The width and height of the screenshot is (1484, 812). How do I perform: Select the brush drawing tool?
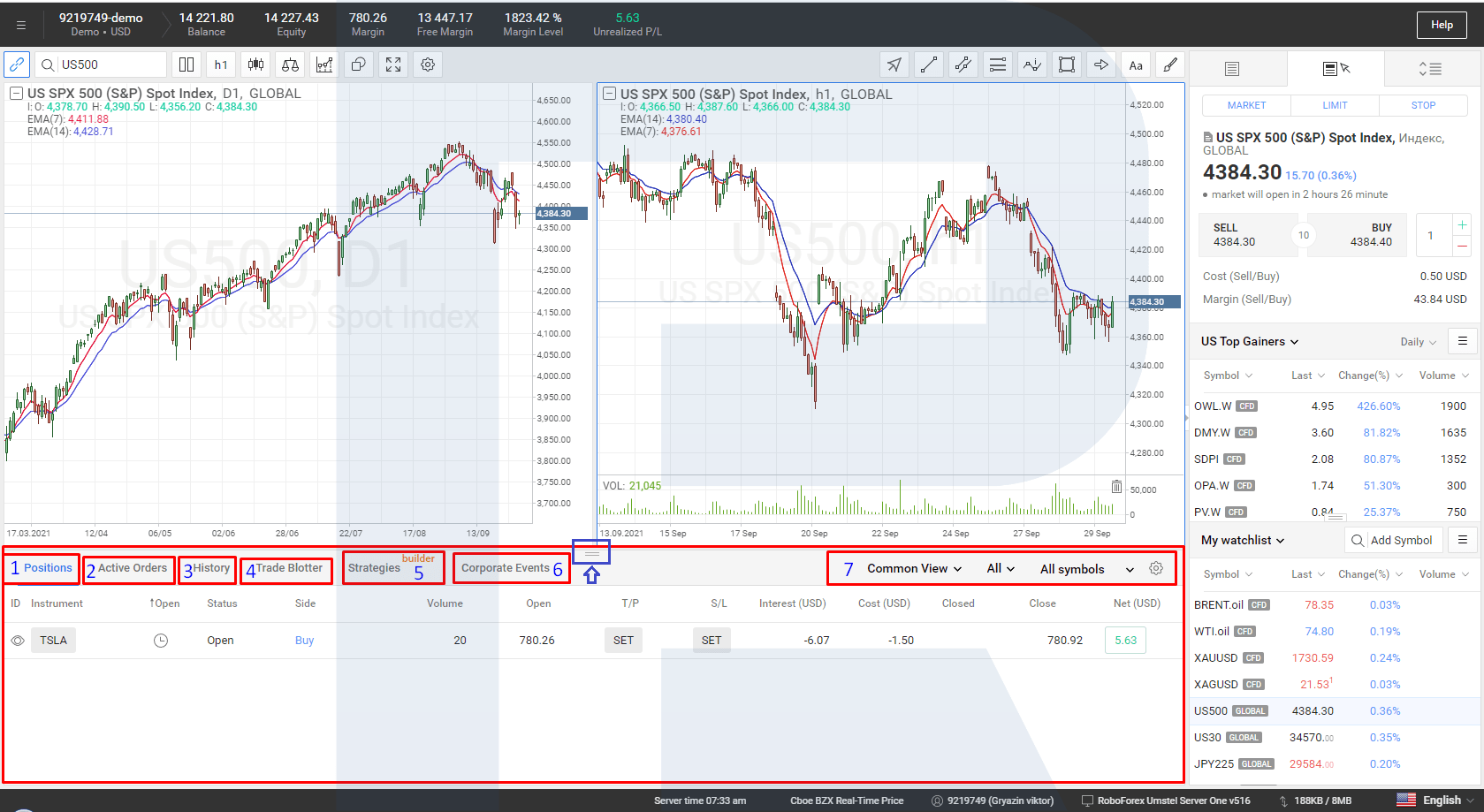click(1170, 65)
